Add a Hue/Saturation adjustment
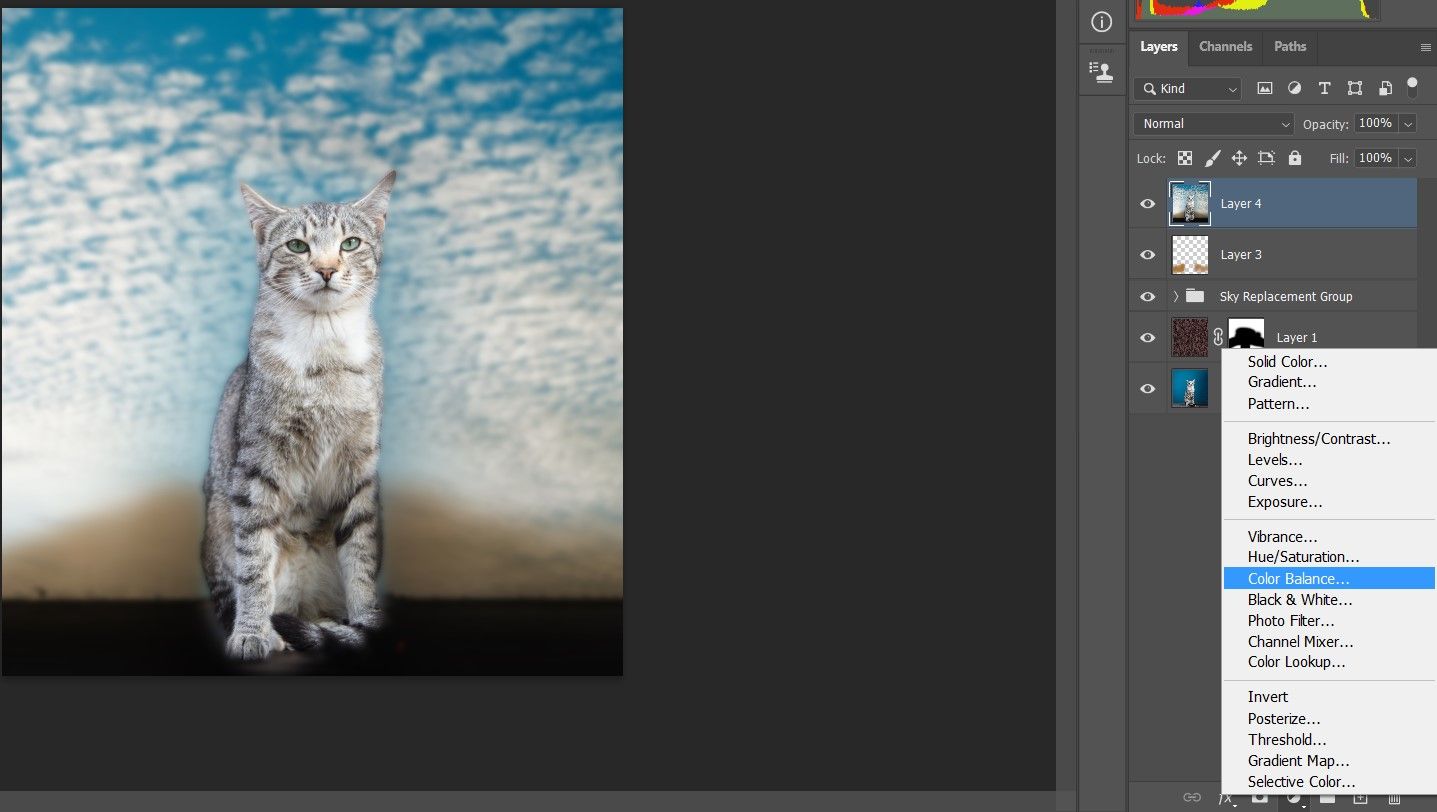1437x812 pixels. [1329, 557]
